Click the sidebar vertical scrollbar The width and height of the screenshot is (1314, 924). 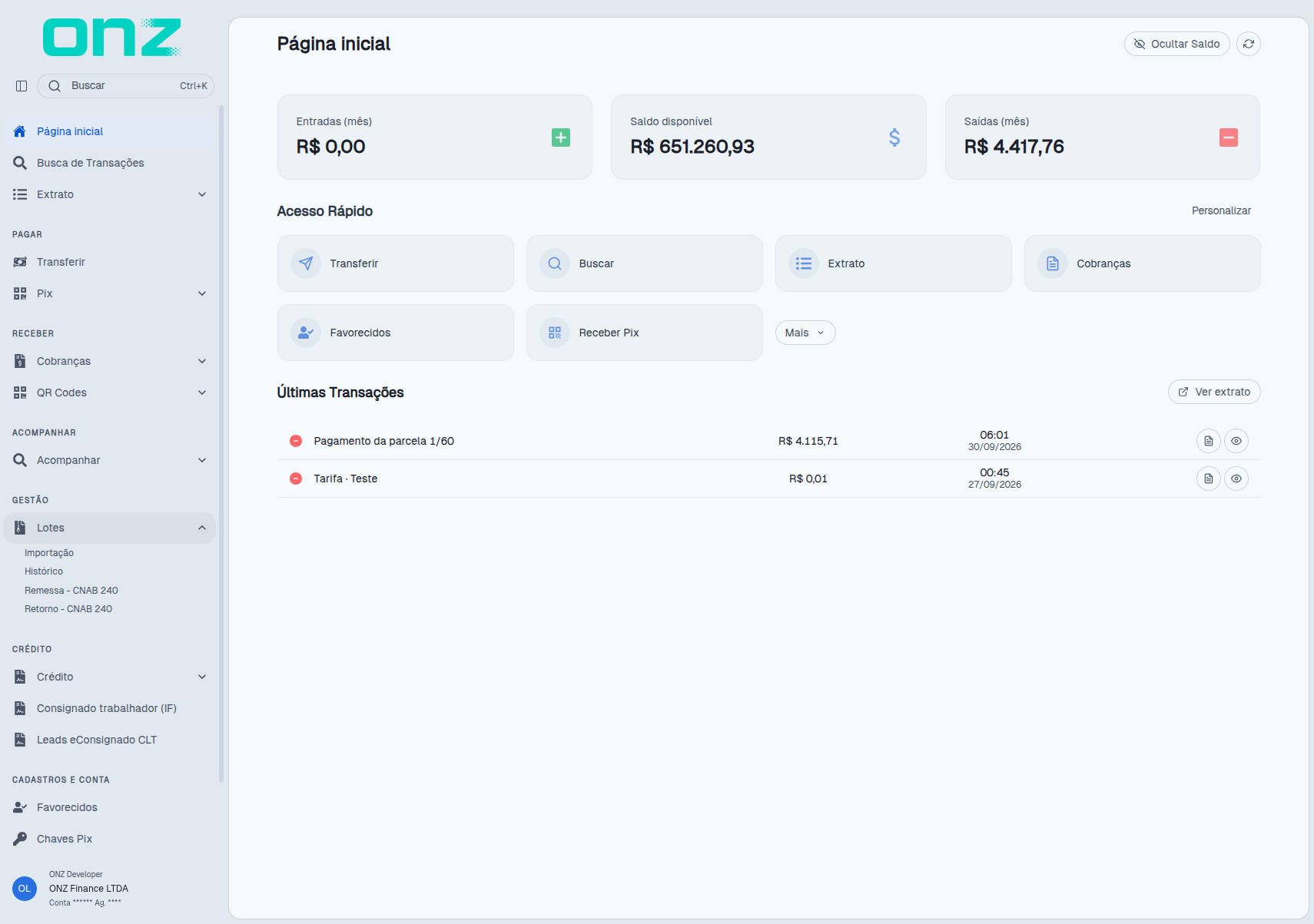pyautogui.click(x=221, y=444)
